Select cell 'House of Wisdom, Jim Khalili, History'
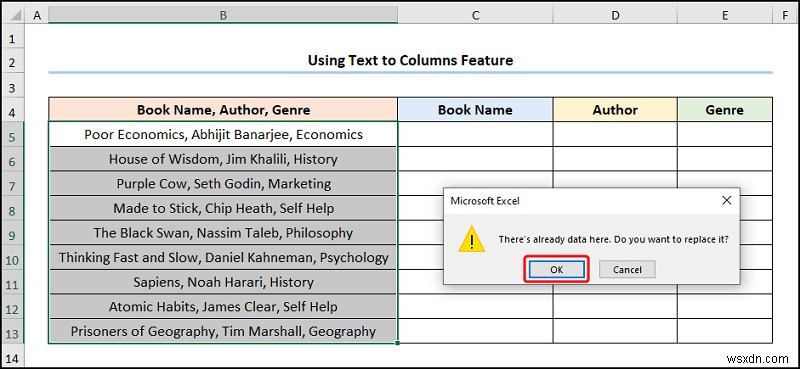The image size is (800, 369). point(223,159)
